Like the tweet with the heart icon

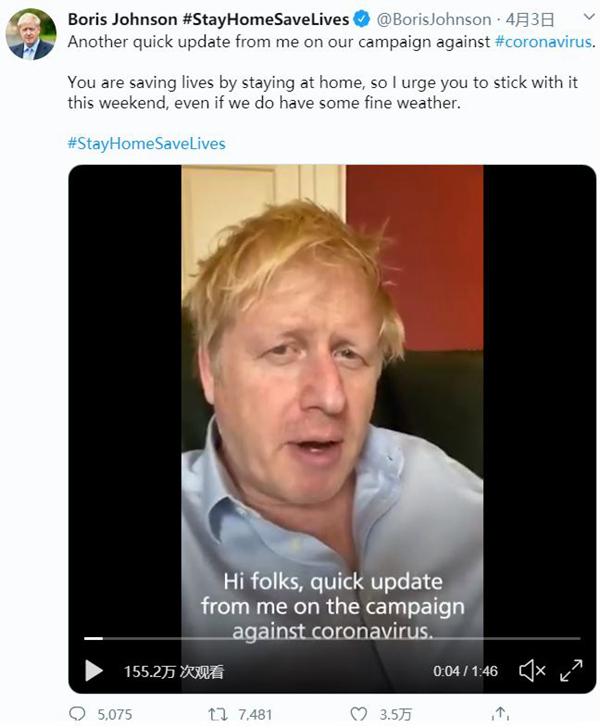[359, 714]
